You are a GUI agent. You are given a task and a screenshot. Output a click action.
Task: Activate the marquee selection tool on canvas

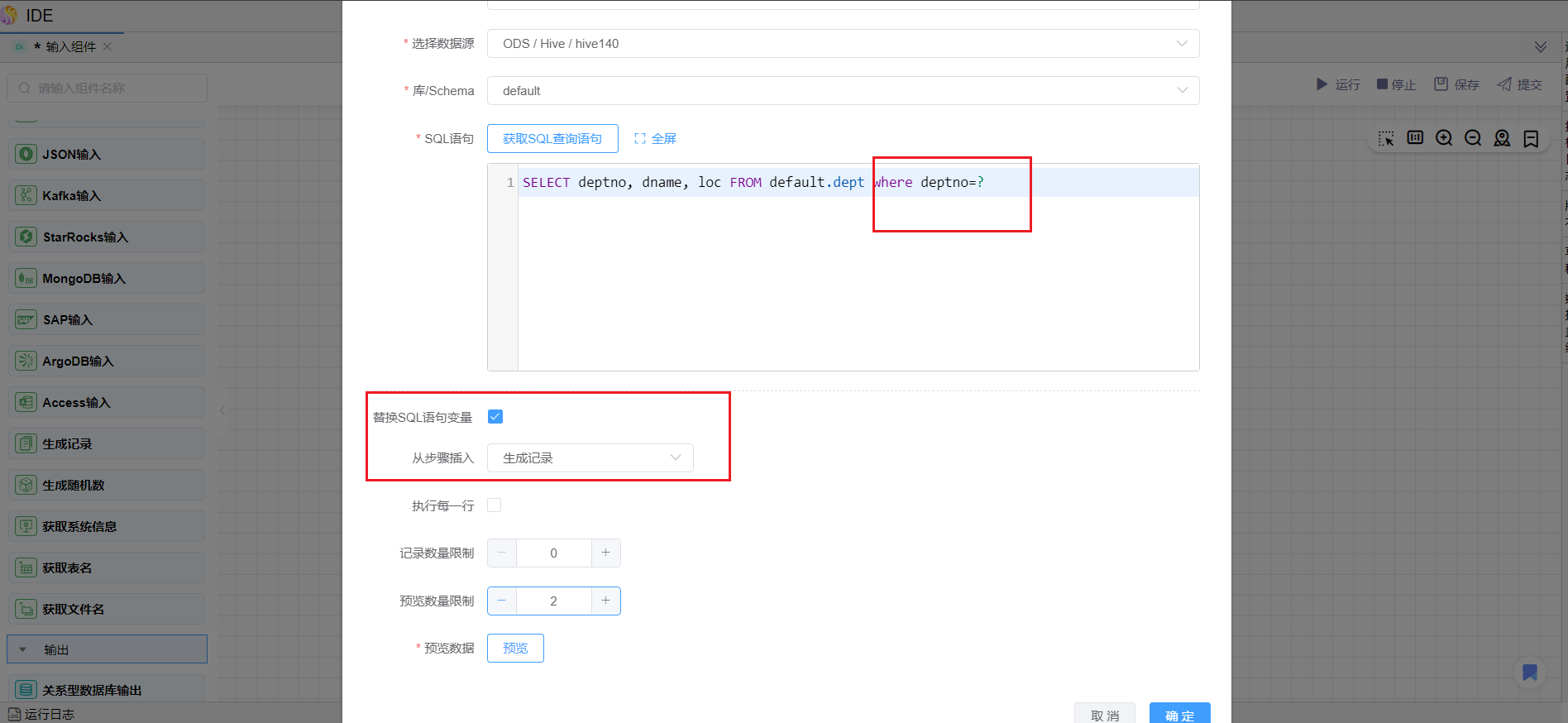point(1386,138)
